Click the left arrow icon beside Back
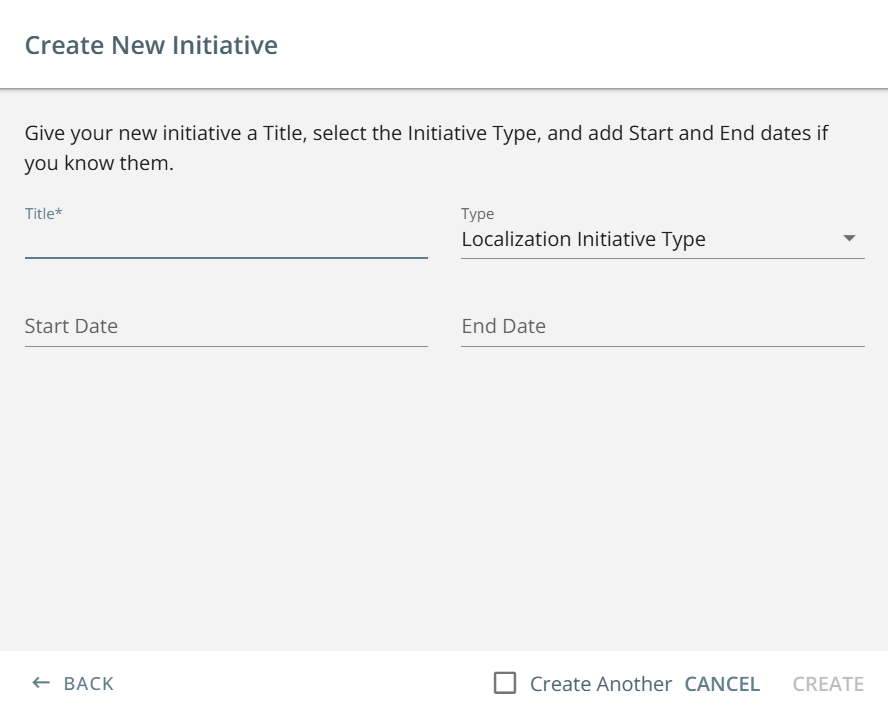The height and width of the screenshot is (710, 888). (41, 683)
